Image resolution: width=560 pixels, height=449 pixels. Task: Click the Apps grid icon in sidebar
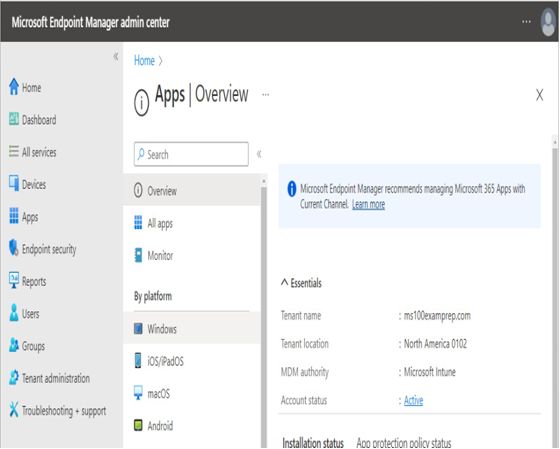(14, 216)
